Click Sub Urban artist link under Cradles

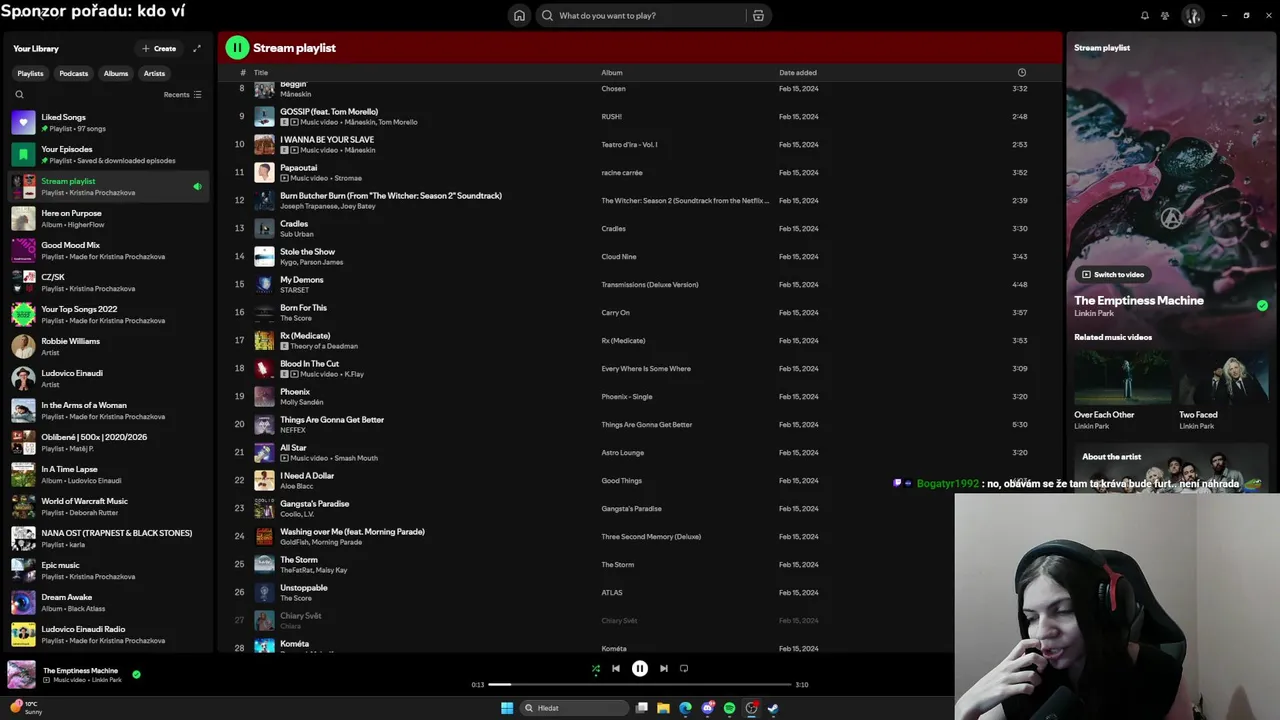point(297,234)
